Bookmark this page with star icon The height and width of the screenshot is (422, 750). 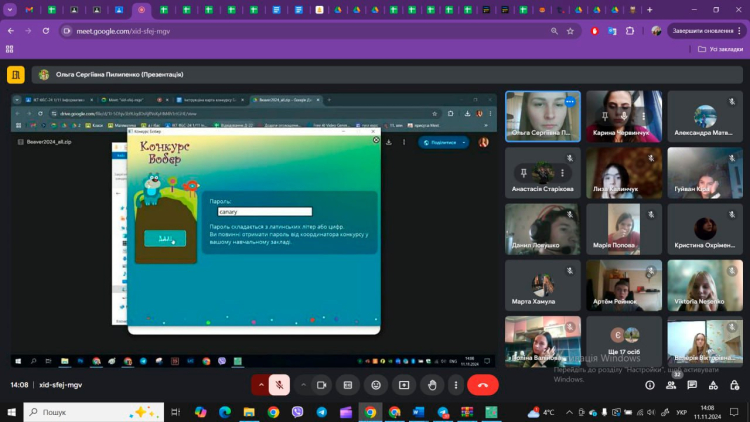click(x=570, y=31)
